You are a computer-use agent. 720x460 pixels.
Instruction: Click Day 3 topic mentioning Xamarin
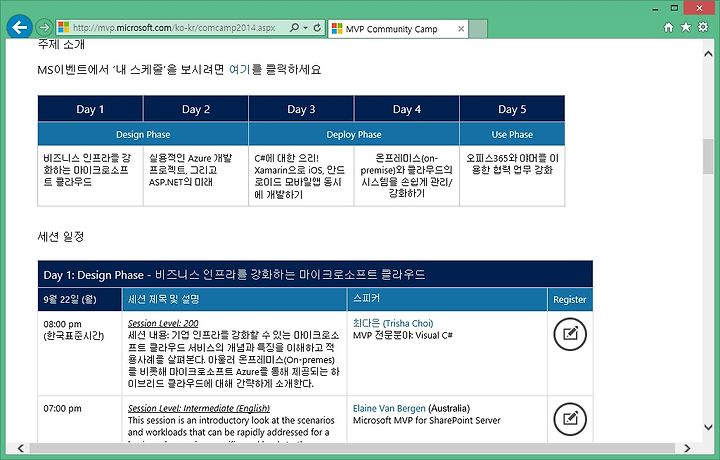[x=301, y=175]
